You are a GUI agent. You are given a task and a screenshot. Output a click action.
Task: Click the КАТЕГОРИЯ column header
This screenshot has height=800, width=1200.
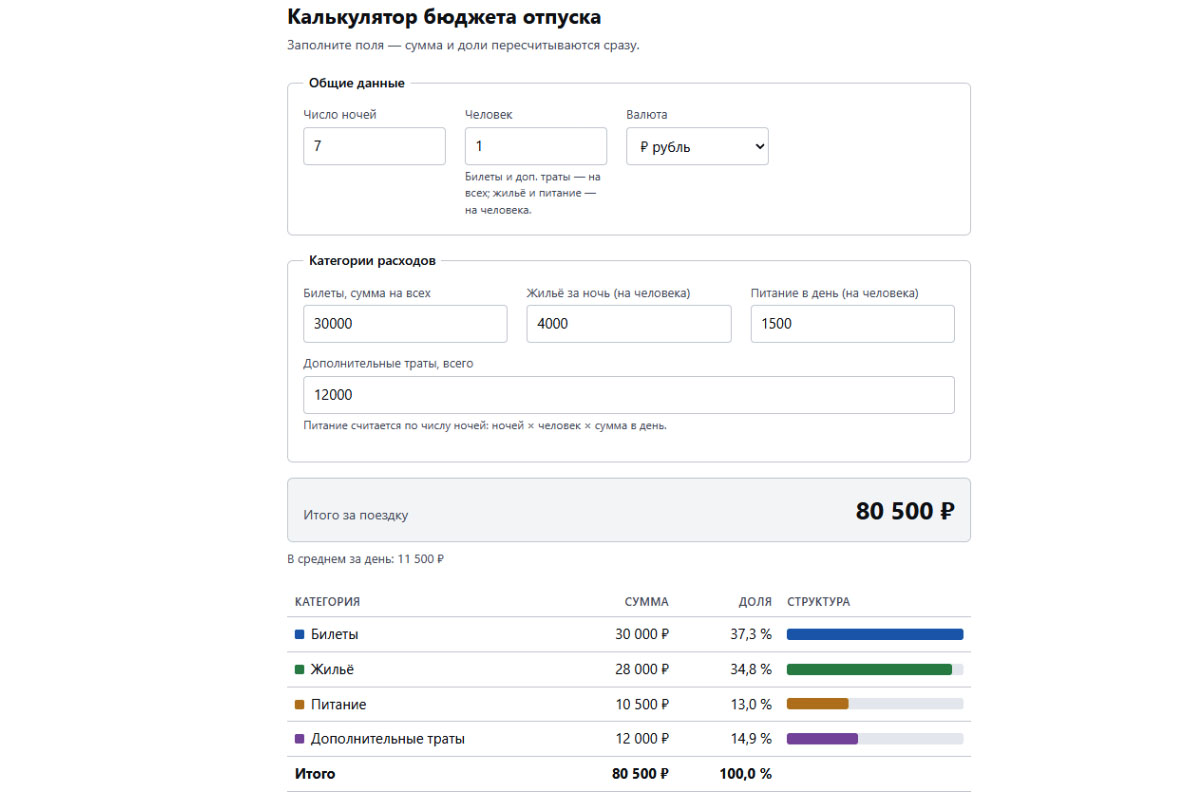click(328, 602)
